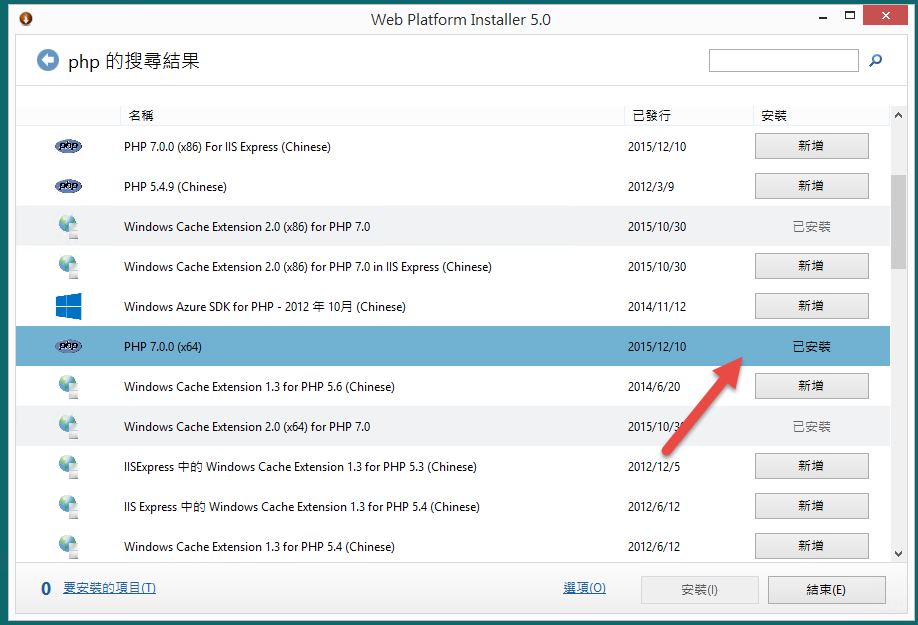Add Windows Azure SDK for PHP
This screenshot has width=918, height=625.
(x=811, y=306)
